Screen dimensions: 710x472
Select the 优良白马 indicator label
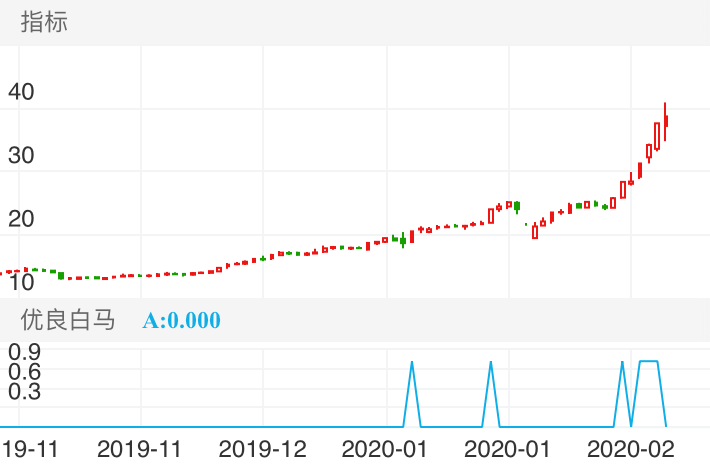(68, 320)
